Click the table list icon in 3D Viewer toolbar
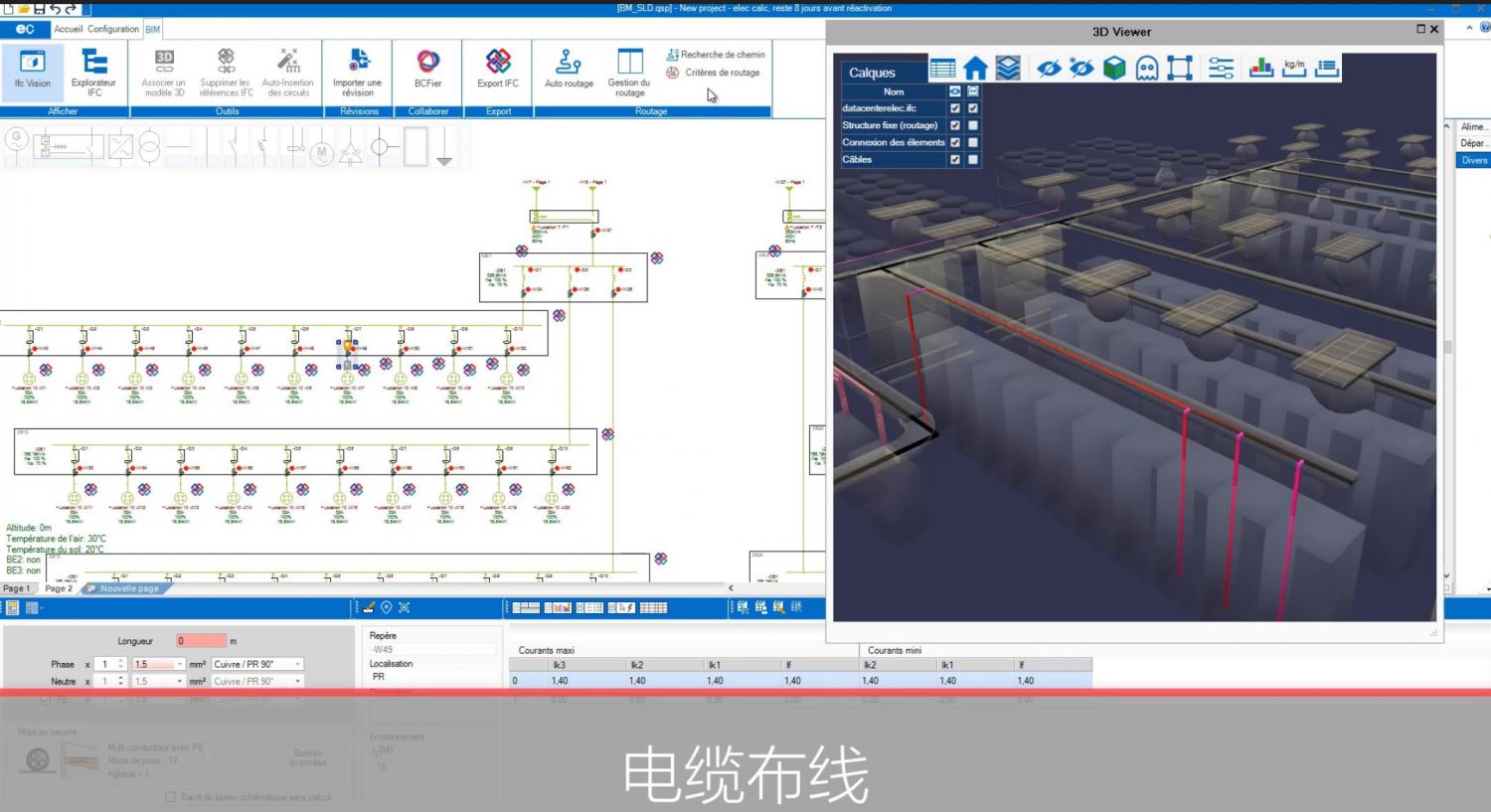Image resolution: width=1491 pixels, height=812 pixels. [x=942, y=69]
